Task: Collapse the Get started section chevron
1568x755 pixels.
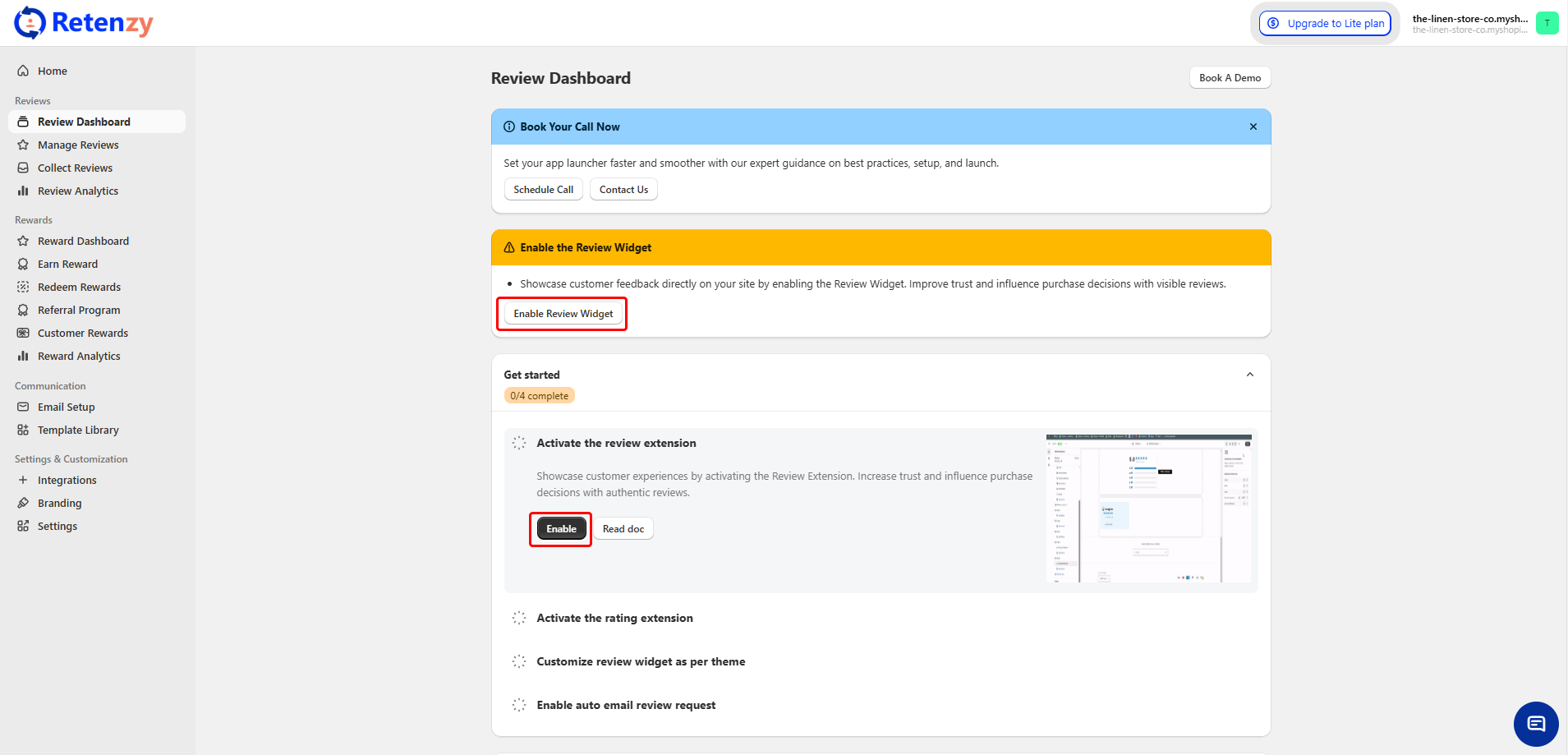Action: [x=1249, y=375]
